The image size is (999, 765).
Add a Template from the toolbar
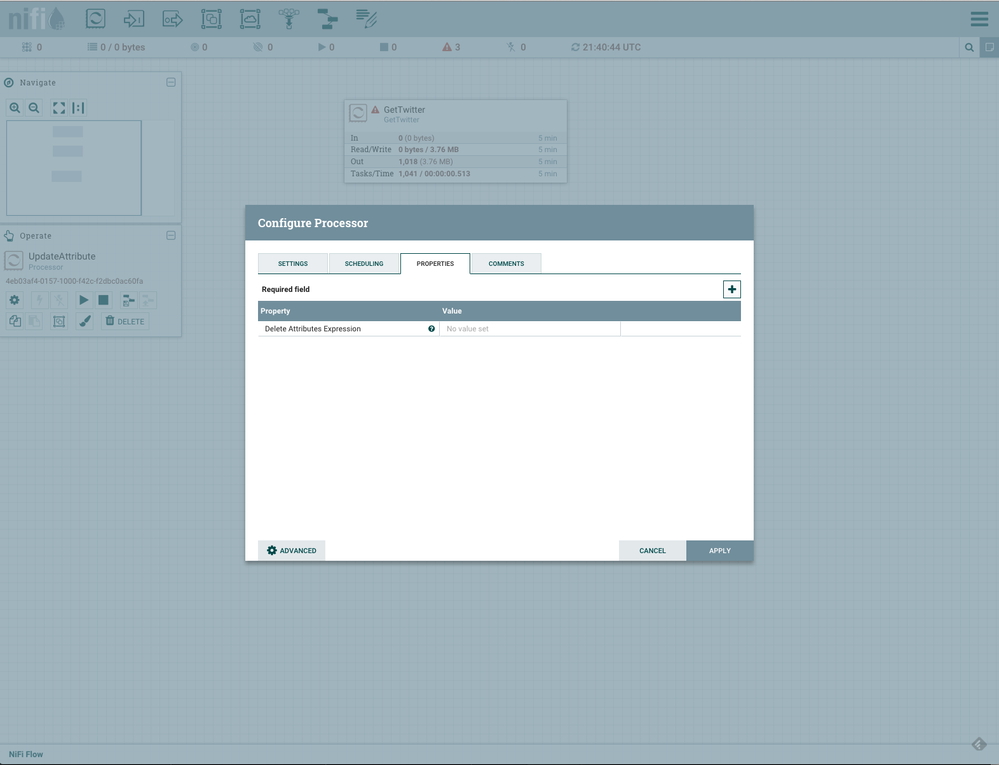pos(327,18)
